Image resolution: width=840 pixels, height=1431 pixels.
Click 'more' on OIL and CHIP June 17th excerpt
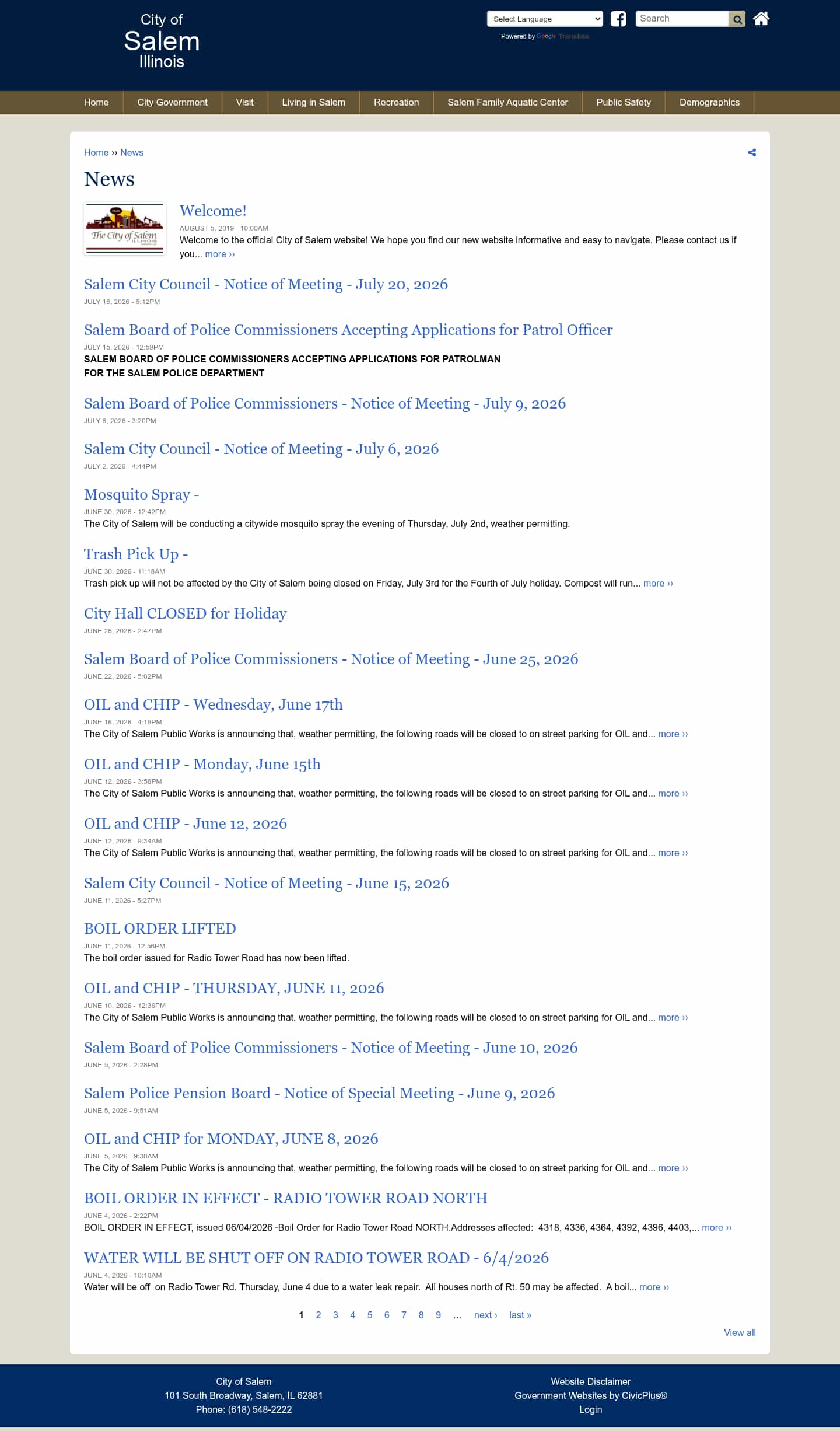click(673, 734)
